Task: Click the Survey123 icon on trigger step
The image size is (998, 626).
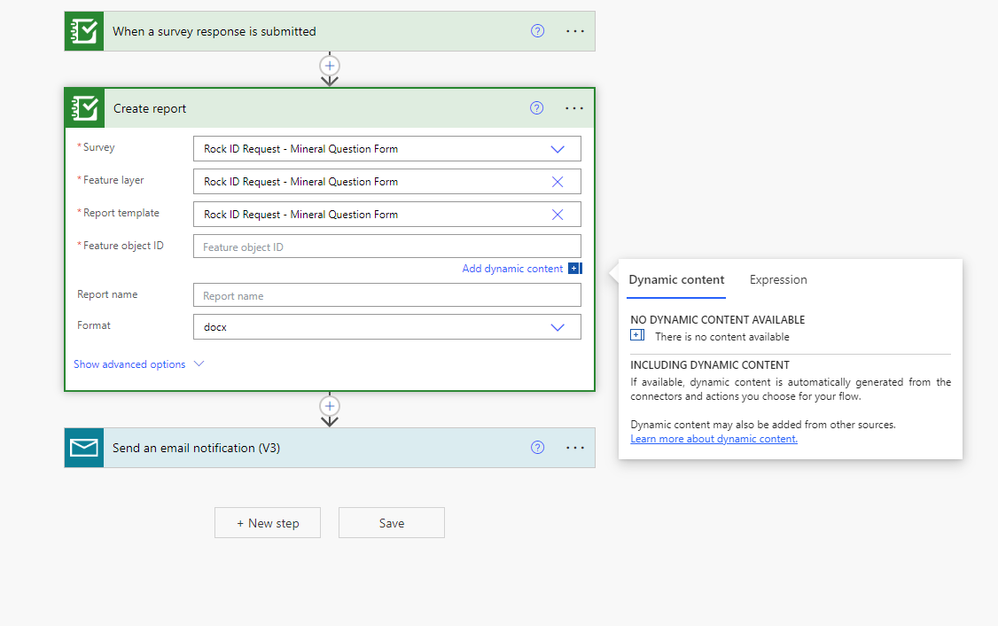Action: coord(84,31)
